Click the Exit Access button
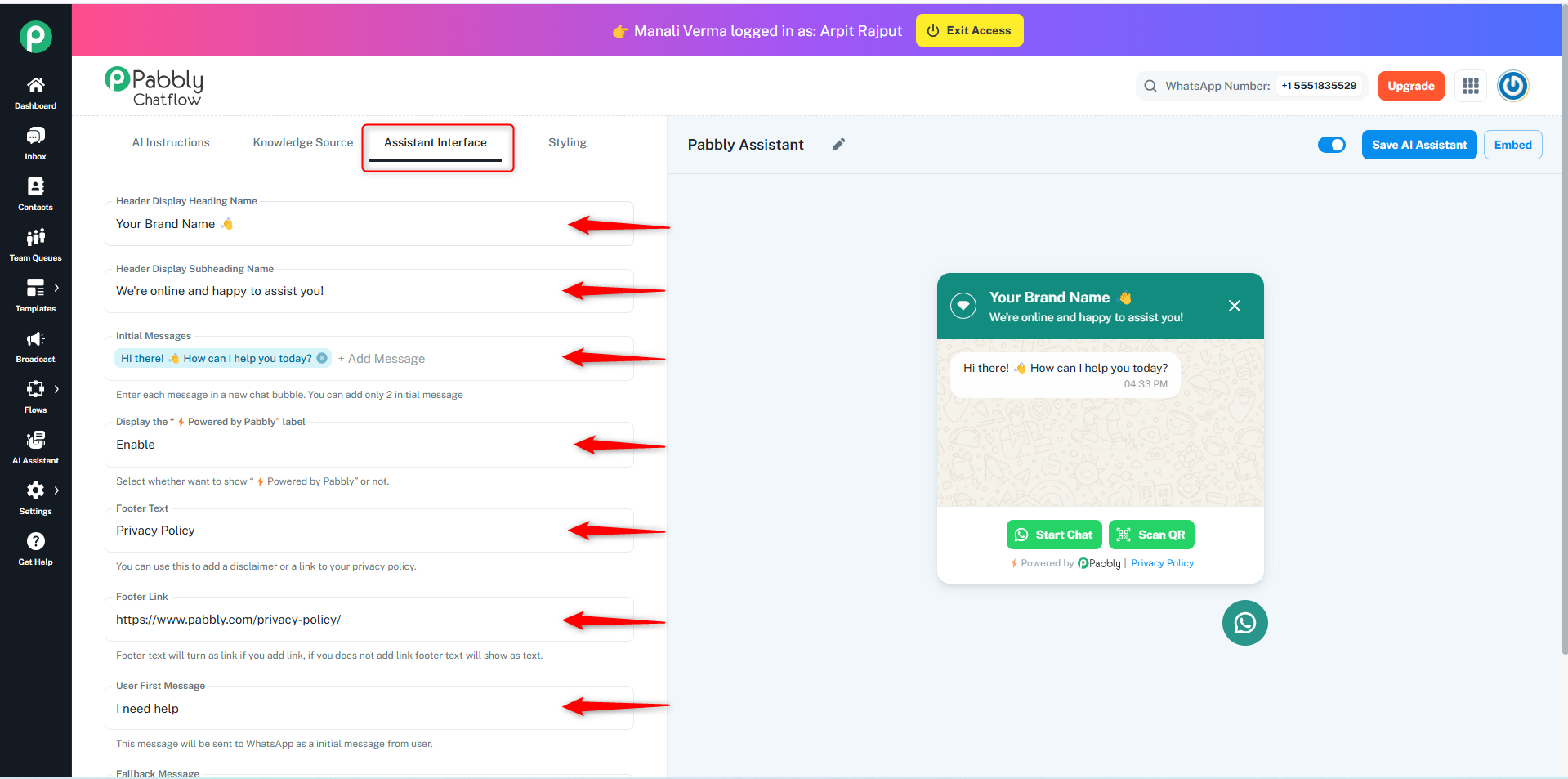 (x=969, y=30)
